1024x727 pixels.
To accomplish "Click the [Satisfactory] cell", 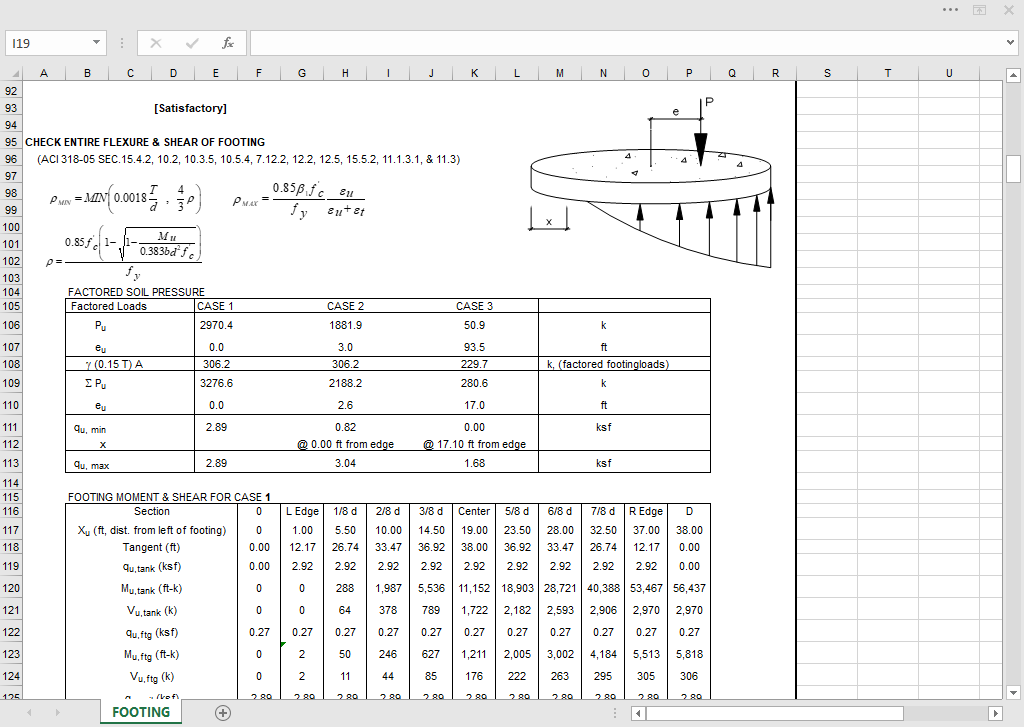I will 191,108.
